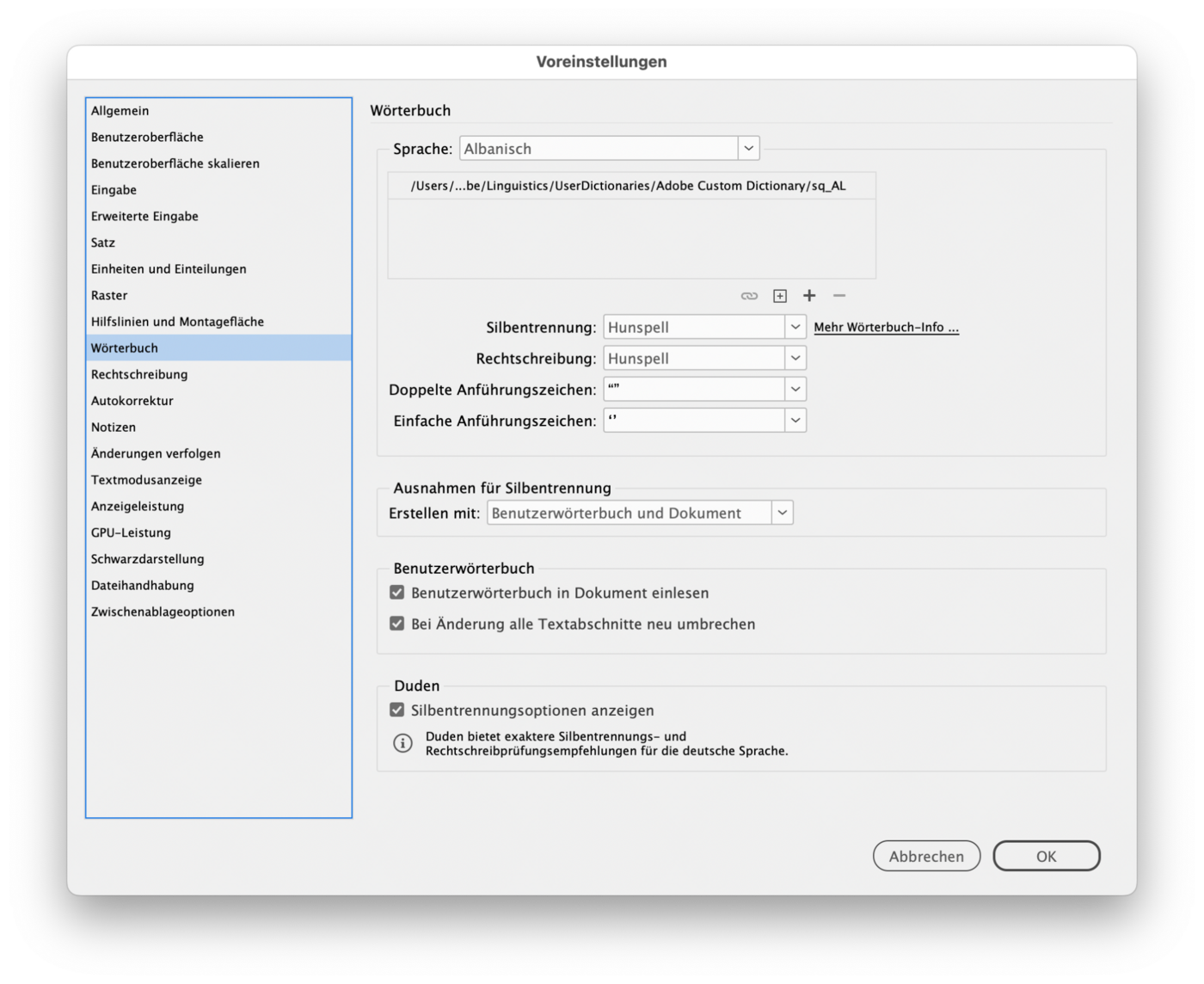Switch to Textmodusanzeige

point(218,480)
